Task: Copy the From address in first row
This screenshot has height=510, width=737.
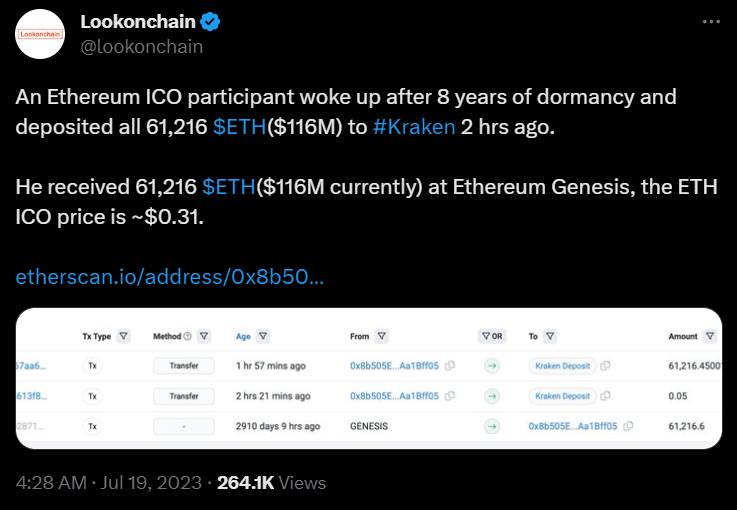Action: pyautogui.click(x=450, y=366)
